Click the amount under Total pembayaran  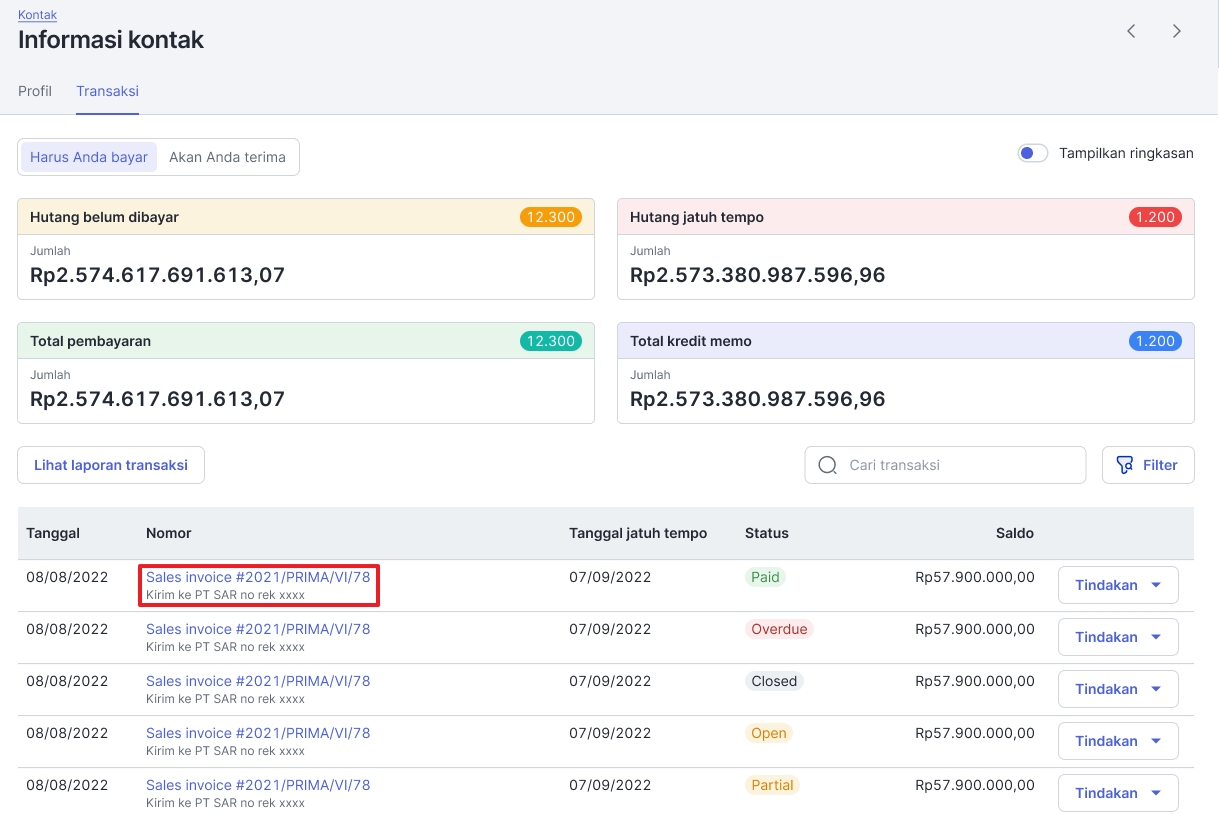158,399
